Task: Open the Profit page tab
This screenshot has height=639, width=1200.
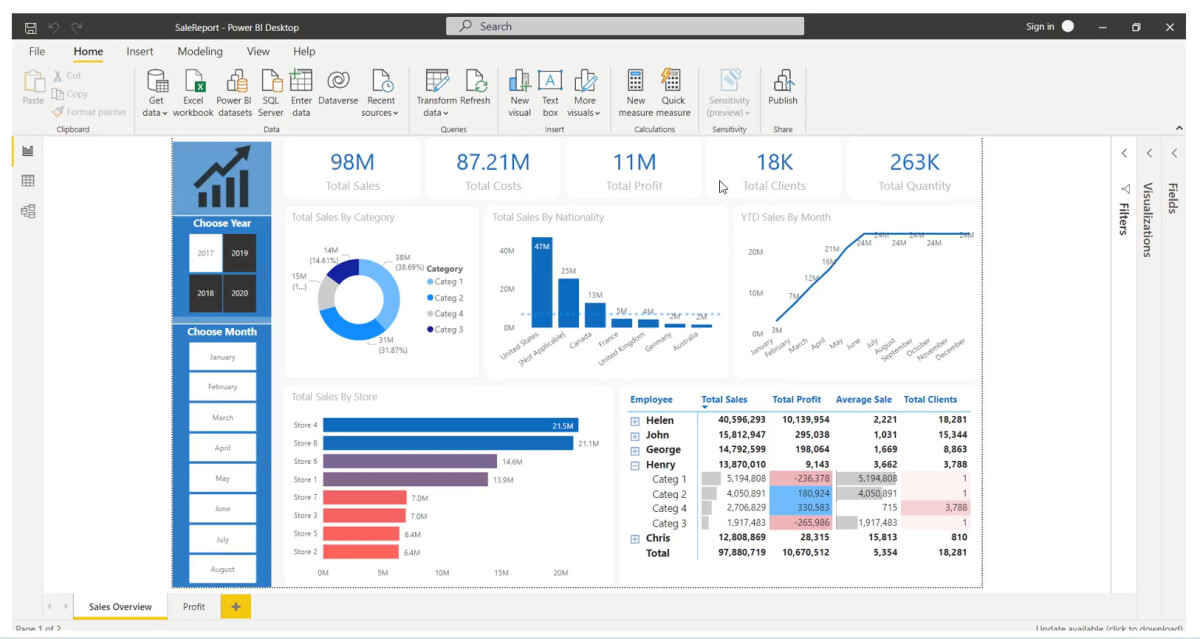Action: point(193,606)
